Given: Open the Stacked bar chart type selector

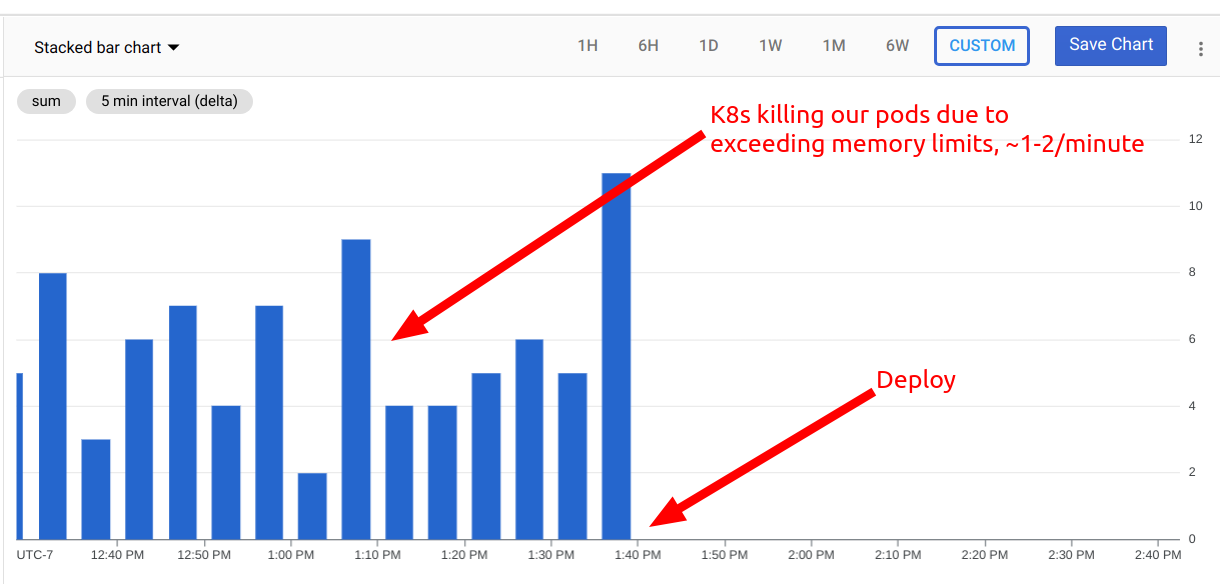Looking at the screenshot, I should click(x=97, y=46).
